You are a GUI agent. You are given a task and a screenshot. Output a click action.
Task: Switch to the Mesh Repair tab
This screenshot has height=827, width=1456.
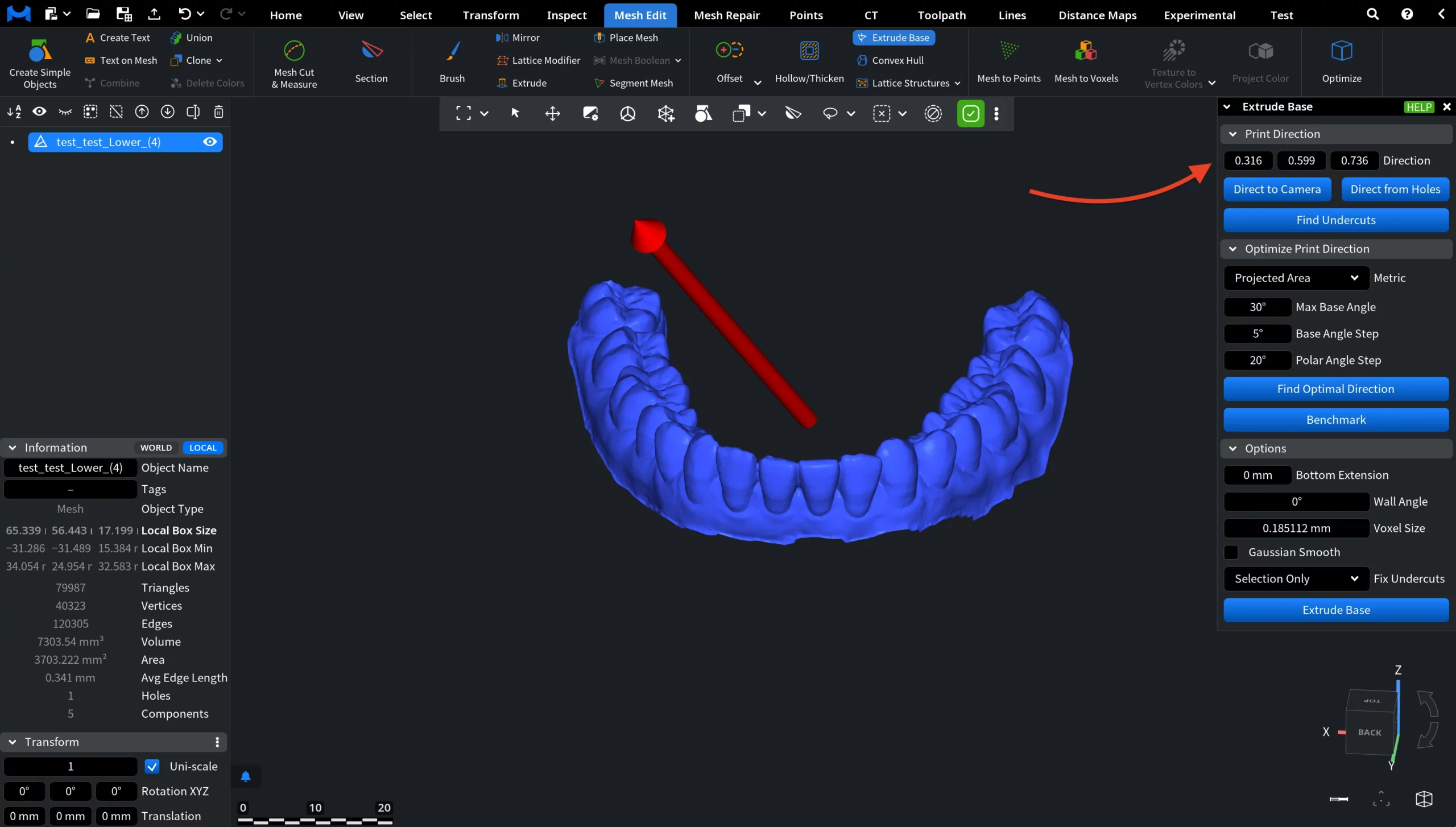pyautogui.click(x=726, y=15)
